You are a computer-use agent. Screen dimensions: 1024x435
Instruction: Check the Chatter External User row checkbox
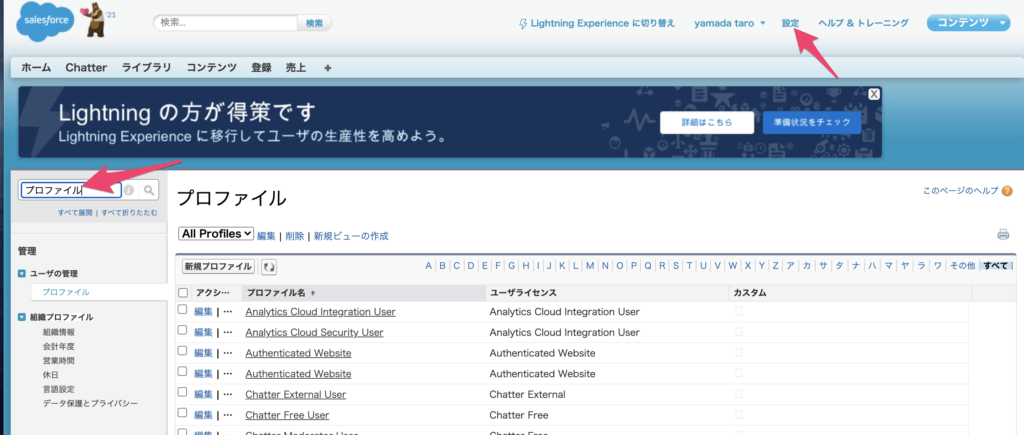pos(182,394)
